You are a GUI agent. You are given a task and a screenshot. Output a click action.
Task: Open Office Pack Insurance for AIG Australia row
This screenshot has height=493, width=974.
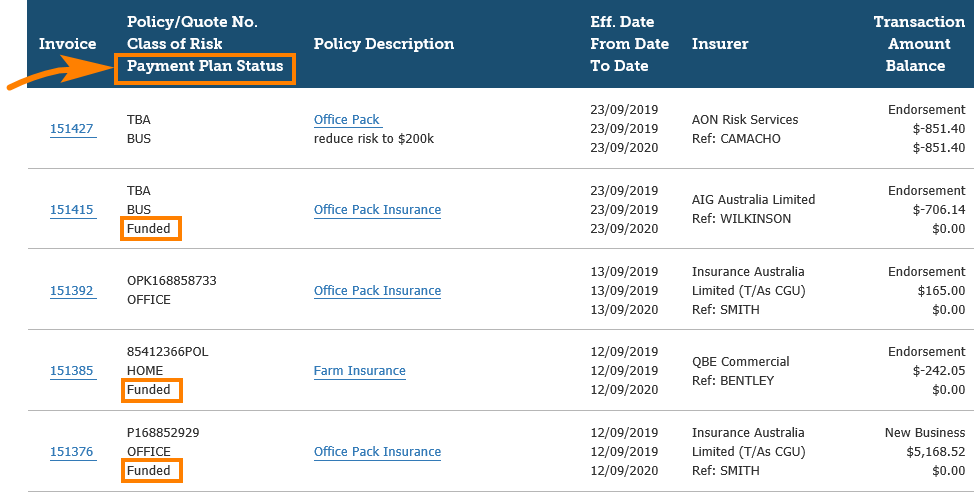(377, 210)
